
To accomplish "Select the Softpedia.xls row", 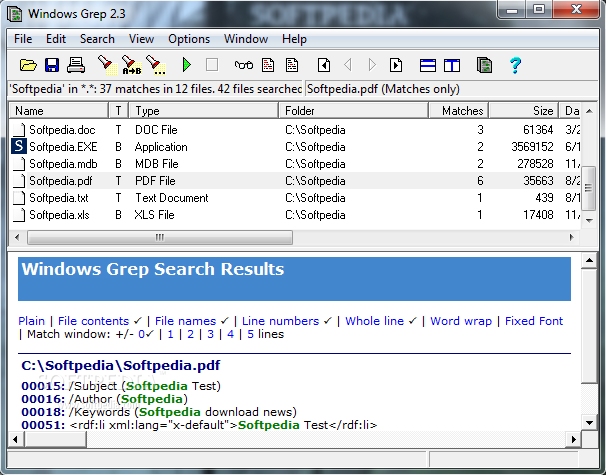I will click(x=296, y=215).
